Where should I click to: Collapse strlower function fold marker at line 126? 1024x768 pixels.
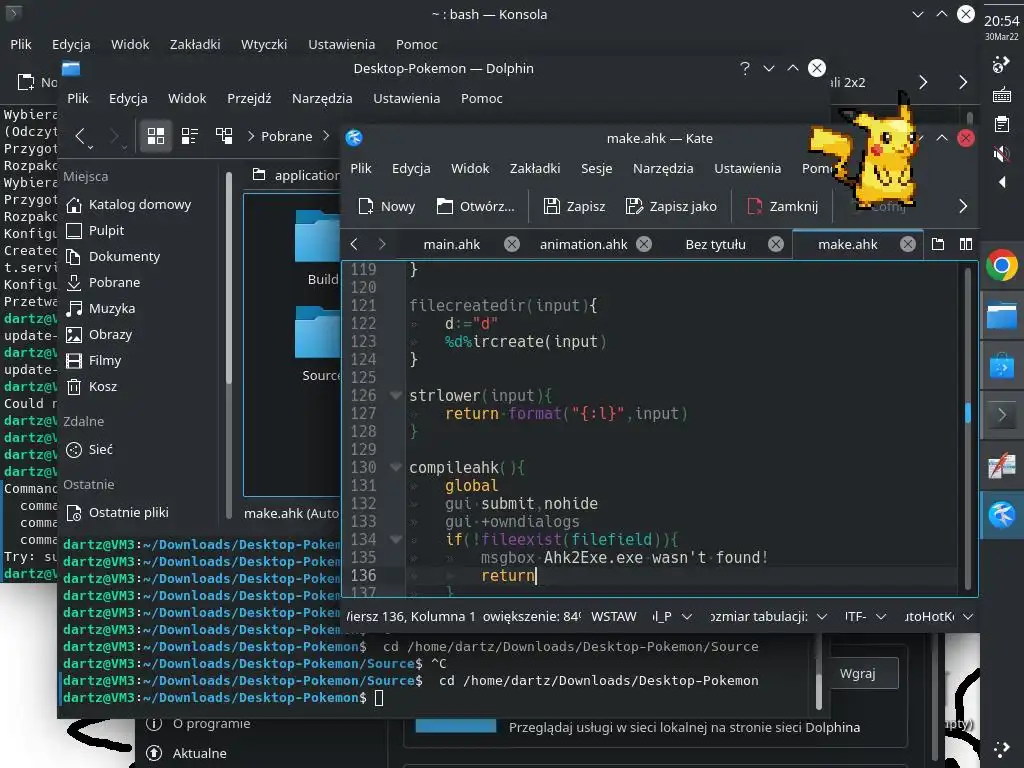[x=396, y=395]
